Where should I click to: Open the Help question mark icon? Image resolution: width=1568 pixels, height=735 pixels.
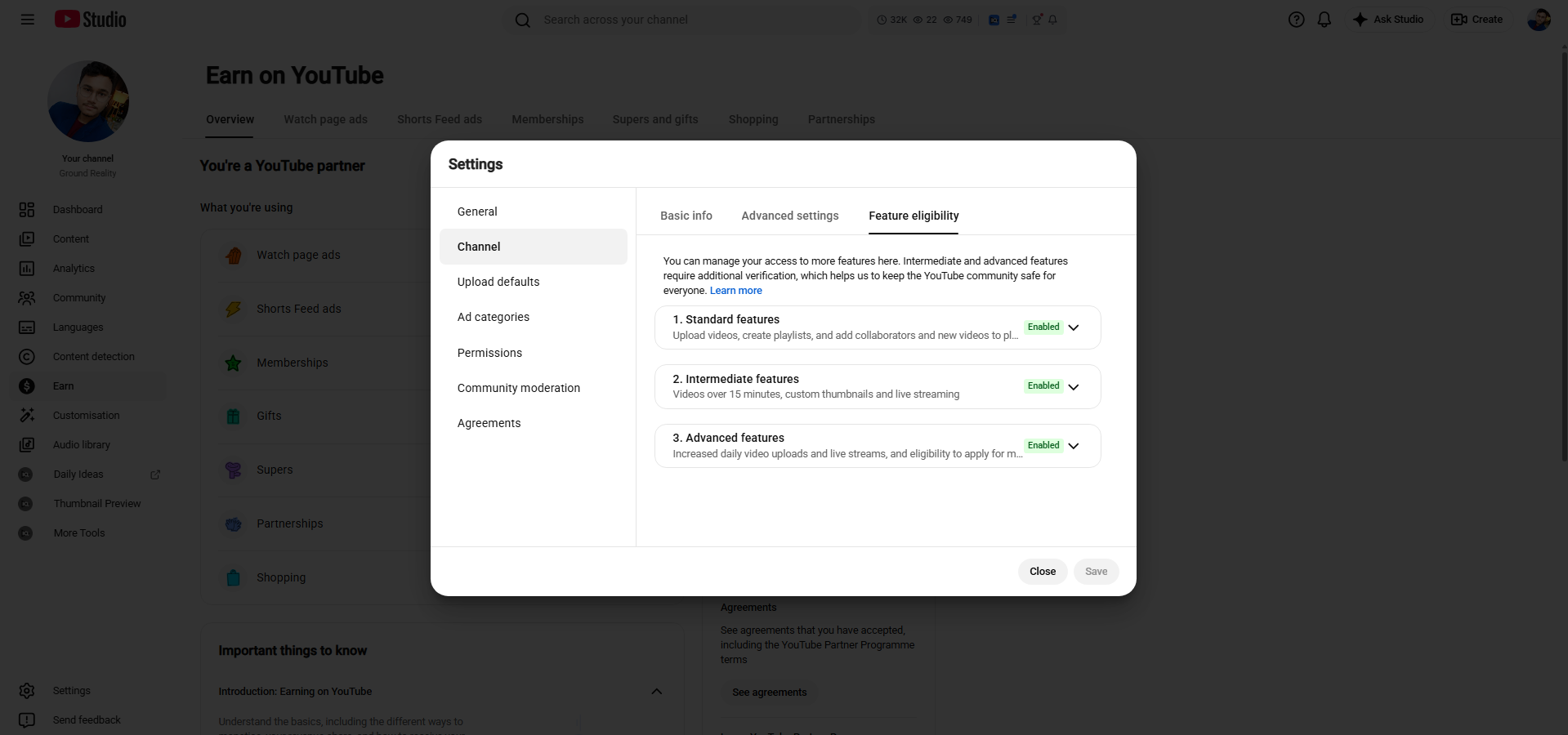pyautogui.click(x=1296, y=20)
